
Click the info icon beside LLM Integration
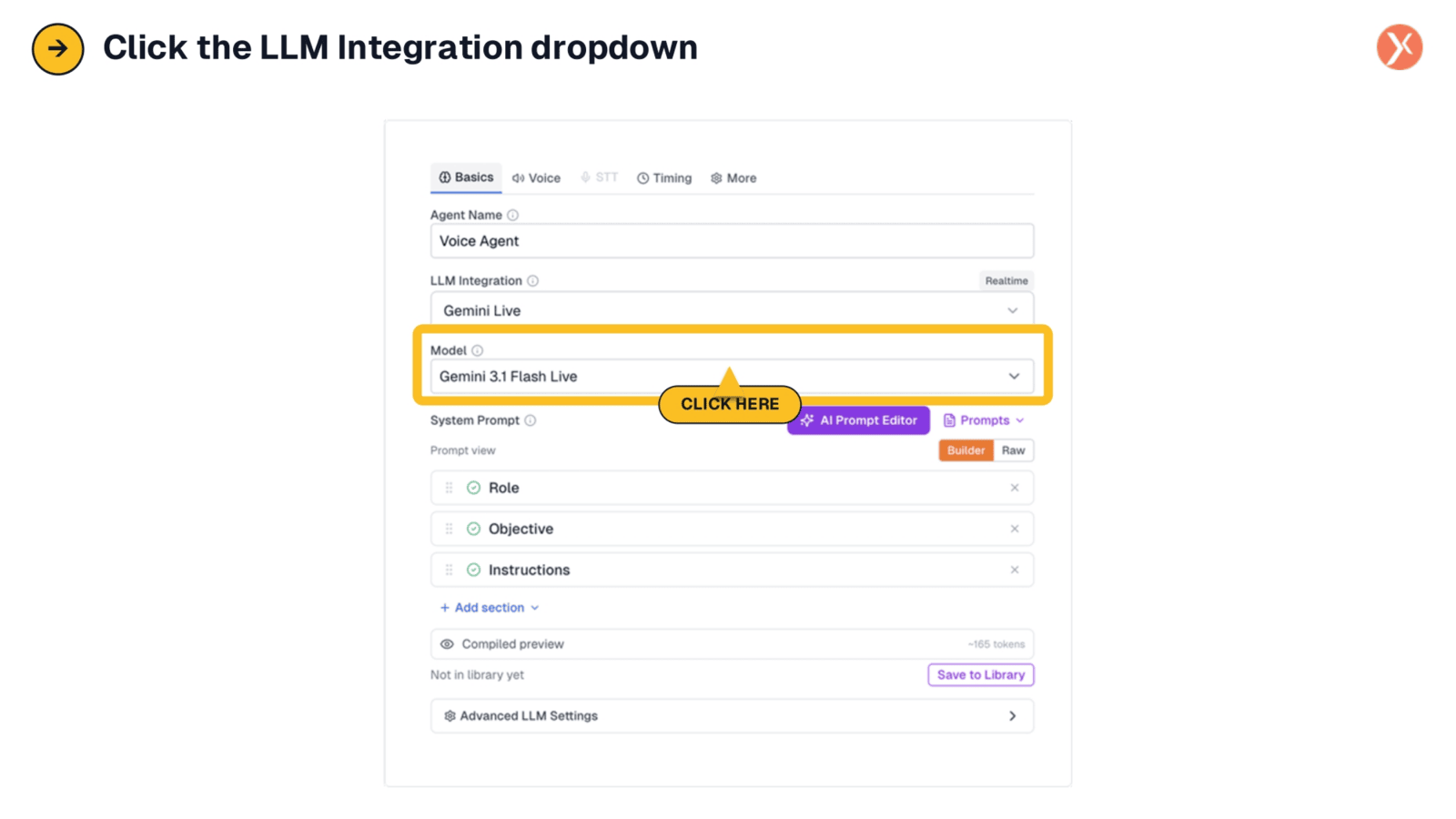pyautogui.click(x=533, y=281)
